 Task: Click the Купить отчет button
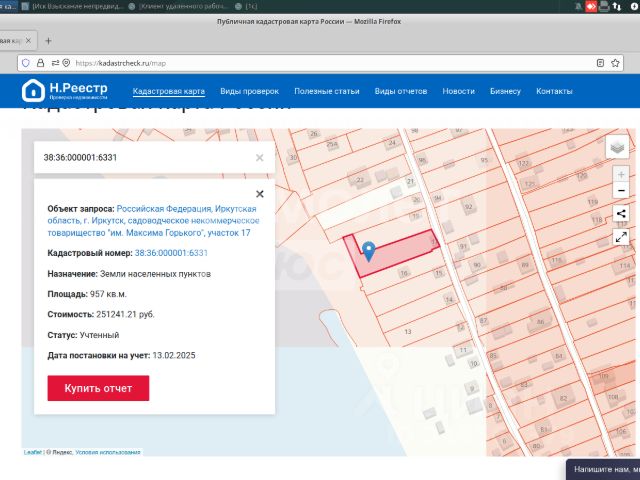pos(98,388)
